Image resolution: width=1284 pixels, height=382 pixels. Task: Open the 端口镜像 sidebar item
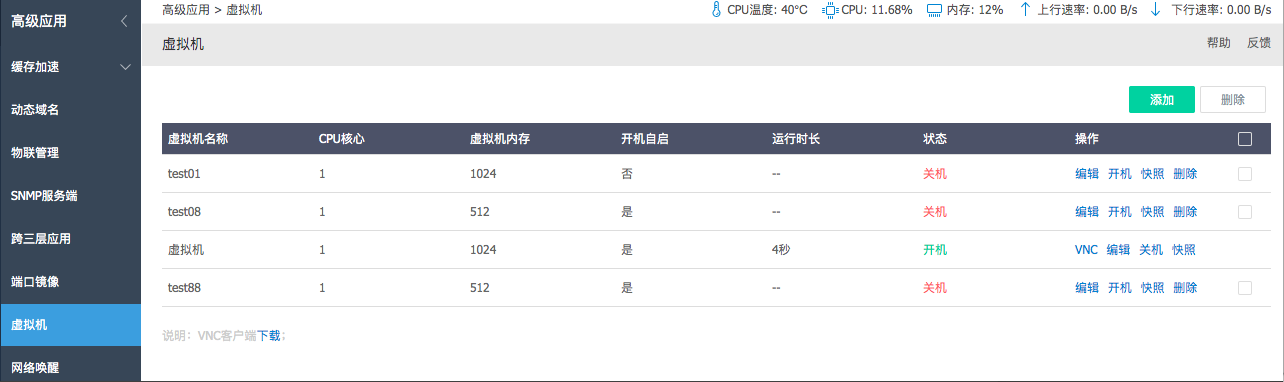pyautogui.click(x=70, y=282)
